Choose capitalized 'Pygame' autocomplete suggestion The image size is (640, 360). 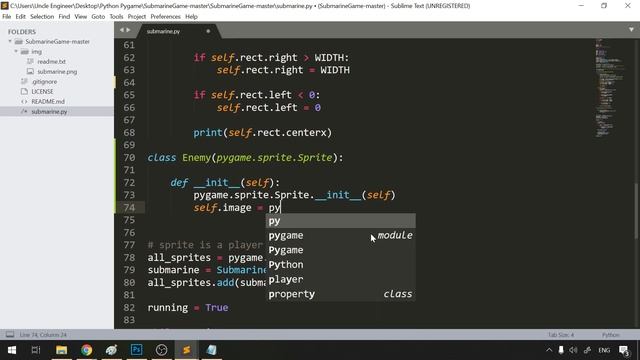point(341,250)
